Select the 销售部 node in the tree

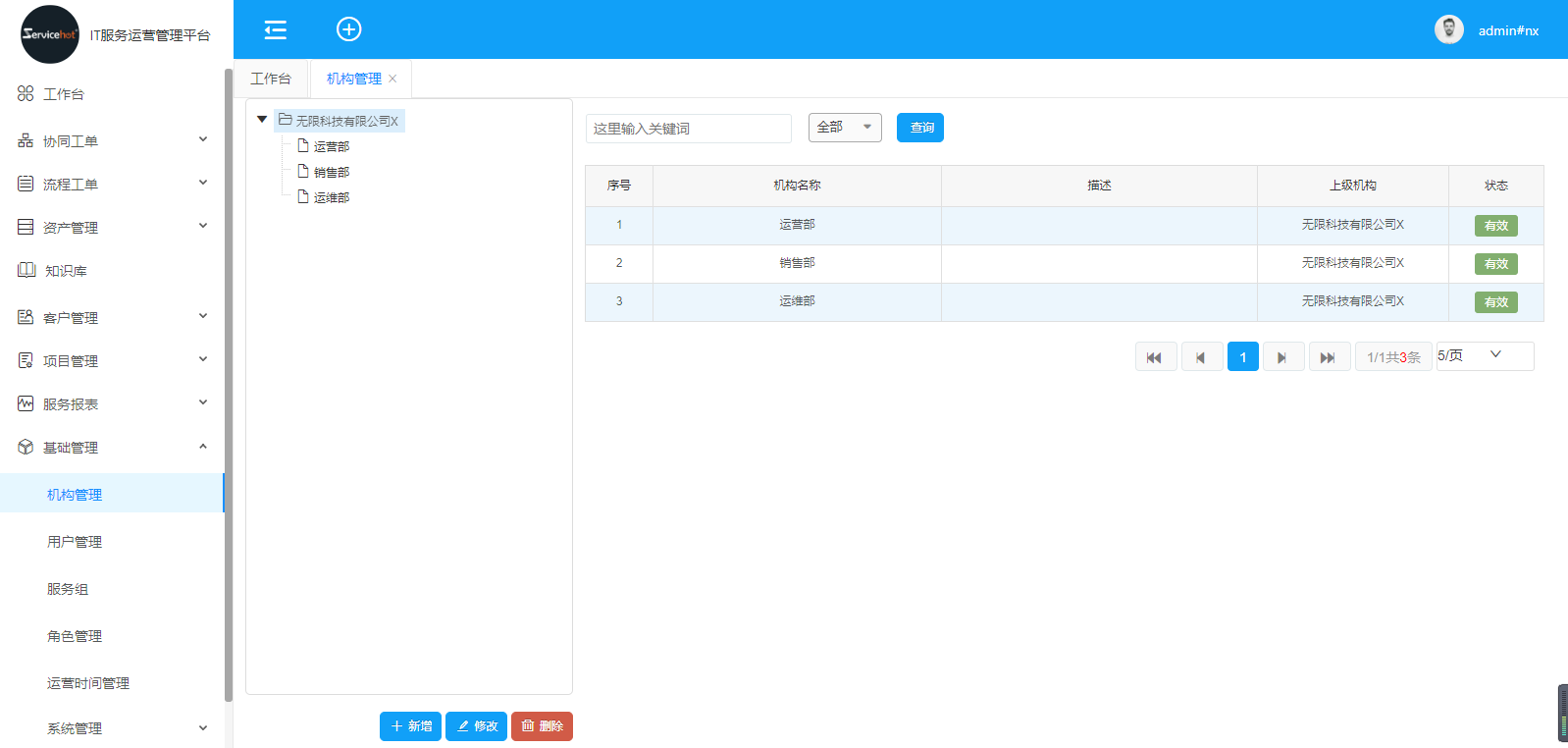click(x=331, y=172)
